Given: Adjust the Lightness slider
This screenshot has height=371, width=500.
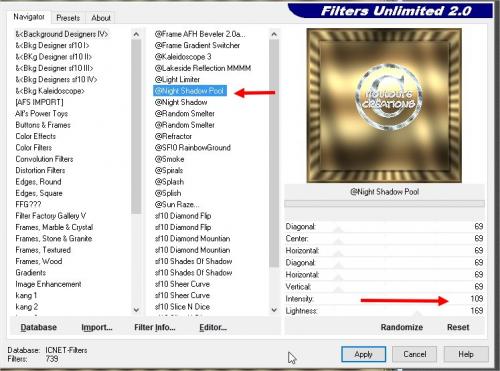Looking at the screenshot, I should (x=417, y=312).
